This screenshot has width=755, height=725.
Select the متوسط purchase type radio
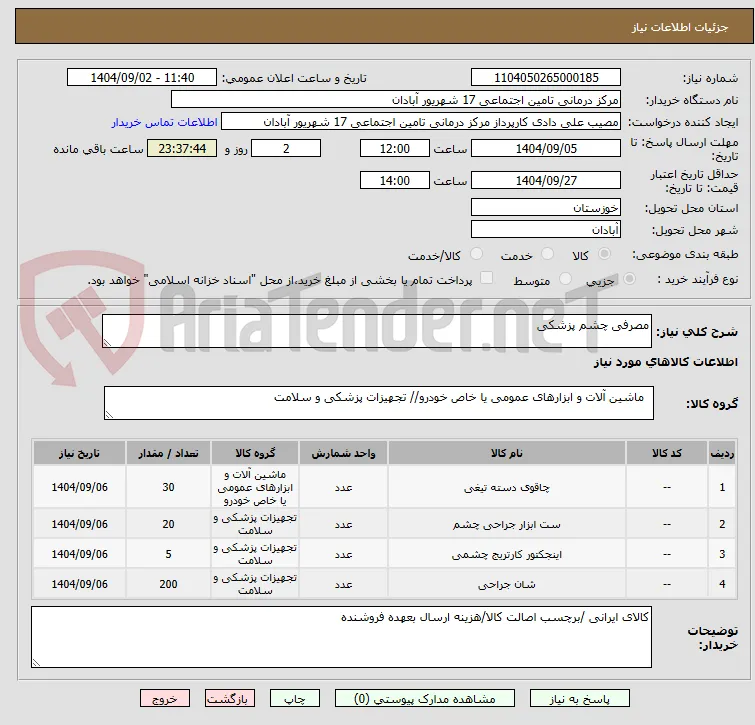point(565,279)
